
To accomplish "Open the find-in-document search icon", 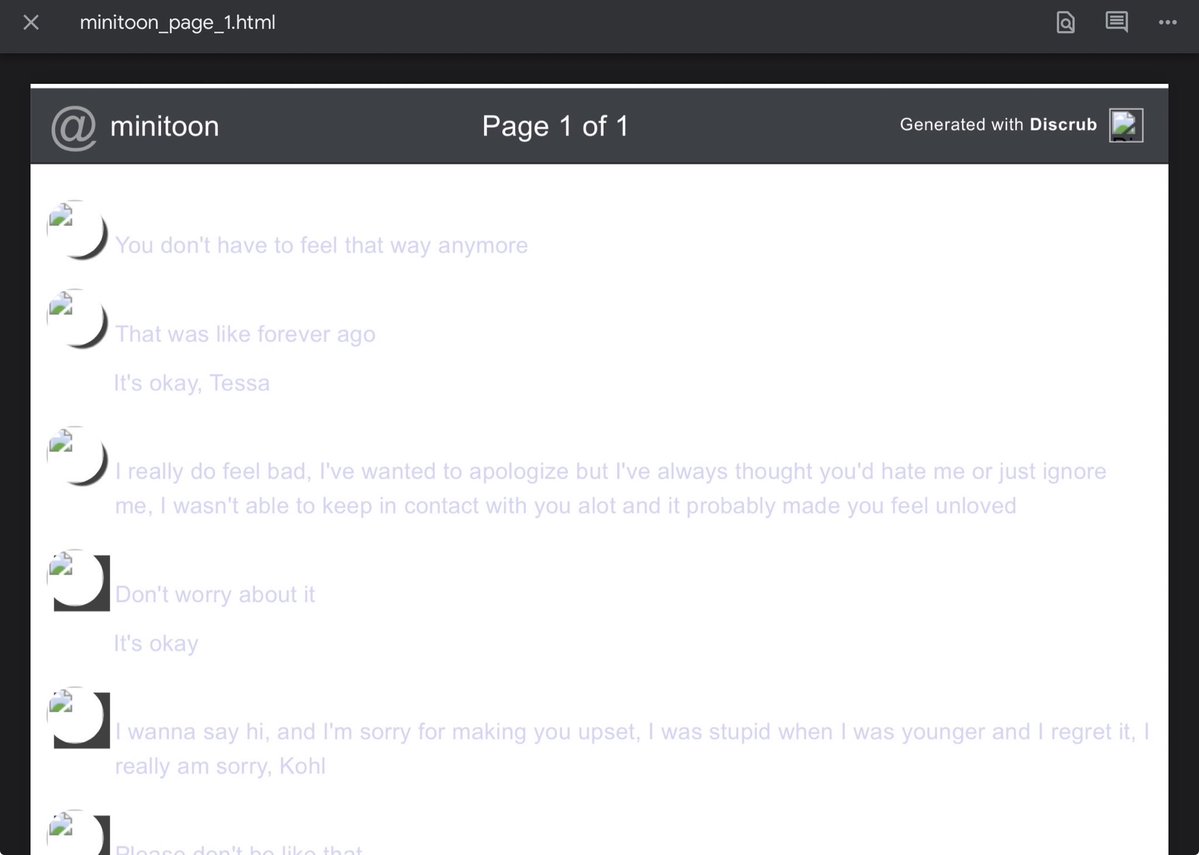I will click(1065, 23).
